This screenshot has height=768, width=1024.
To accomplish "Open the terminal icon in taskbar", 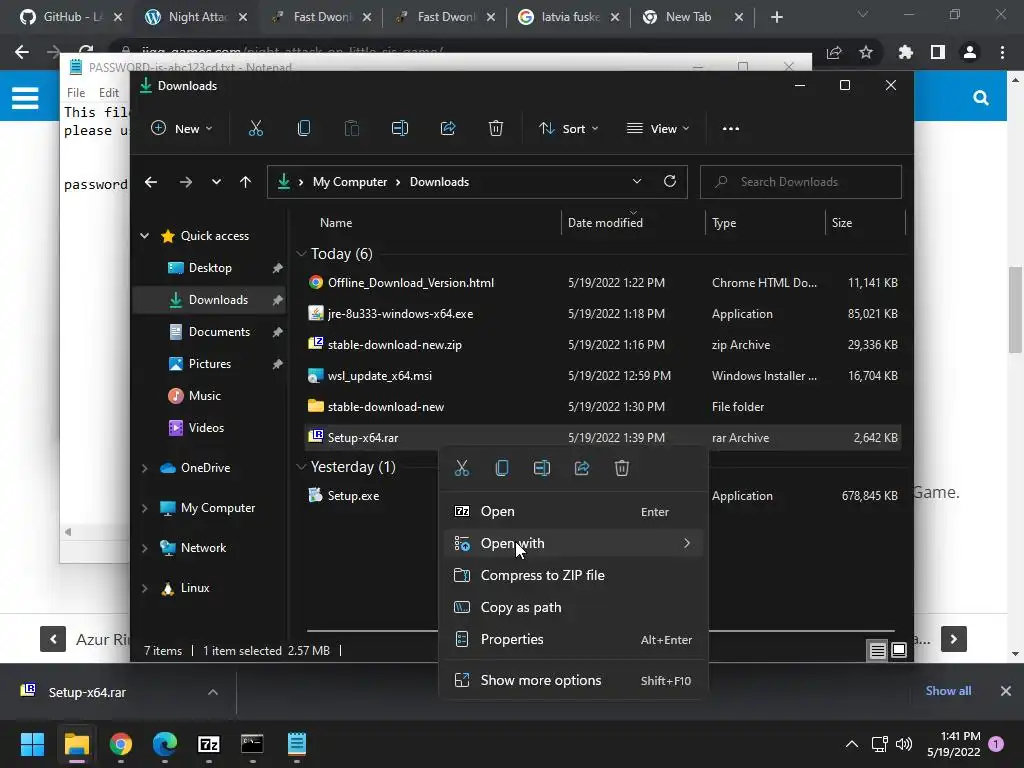I will (x=252, y=744).
